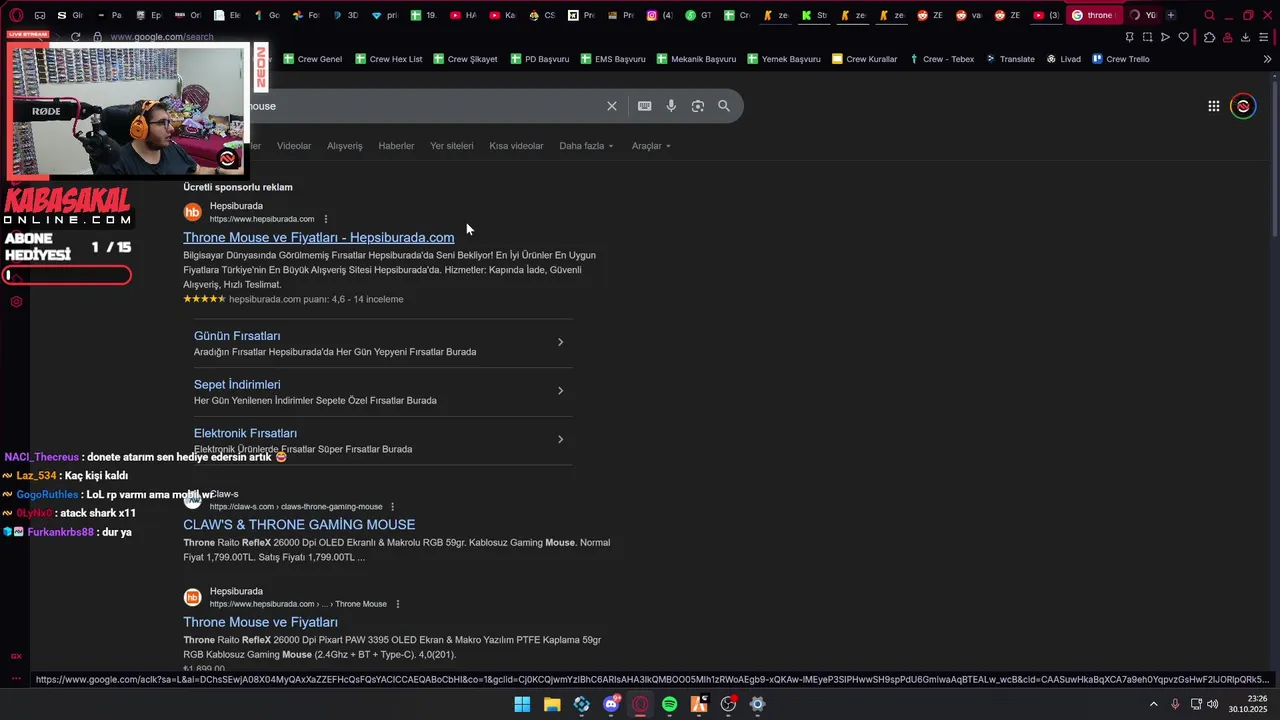
Task: Show hidden system tray icons
Action: pyautogui.click(x=1153, y=704)
